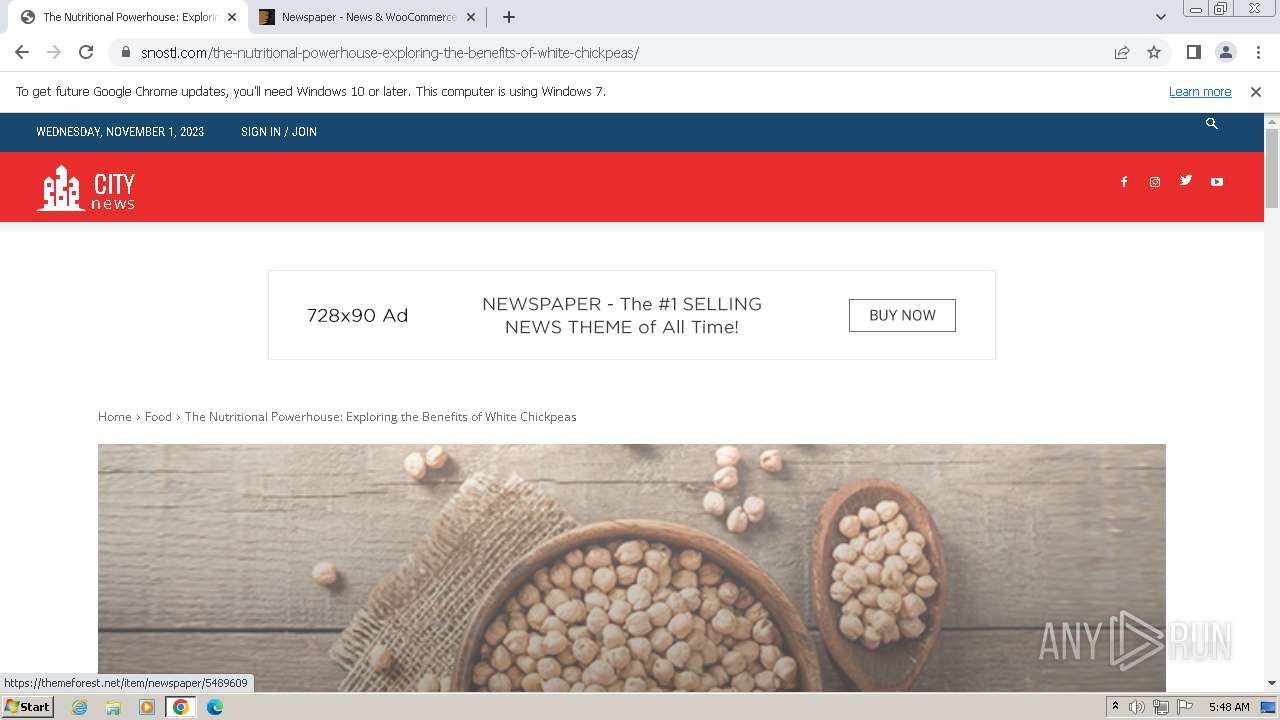Open the site search magnifier icon
Screen dimensions: 1280x720
point(1212,123)
